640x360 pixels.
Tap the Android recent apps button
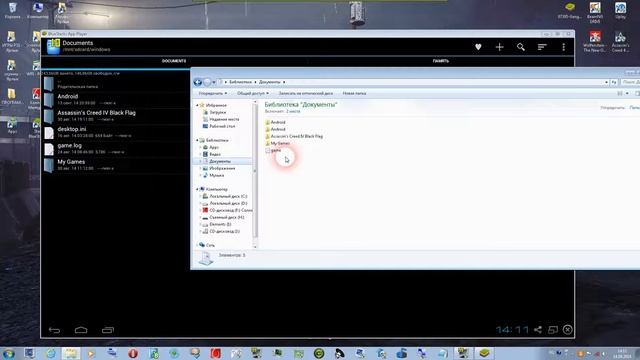[x=108, y=330]
